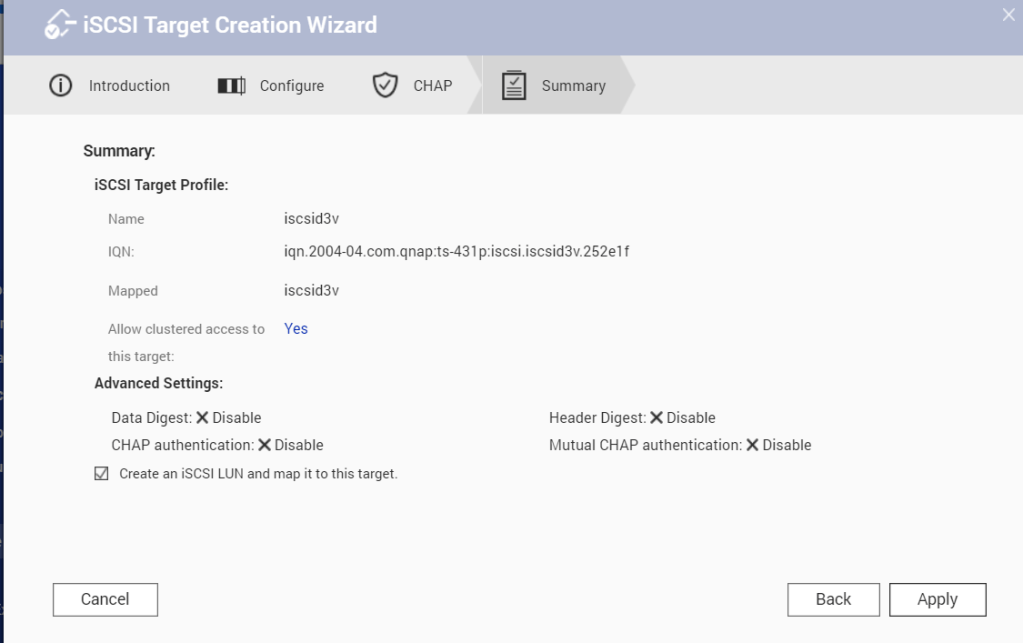Image resolution: width=1023 pixels, height=643 pixels.
Task: Click the CHAP shield icon
Action: [x=385, y=86]
